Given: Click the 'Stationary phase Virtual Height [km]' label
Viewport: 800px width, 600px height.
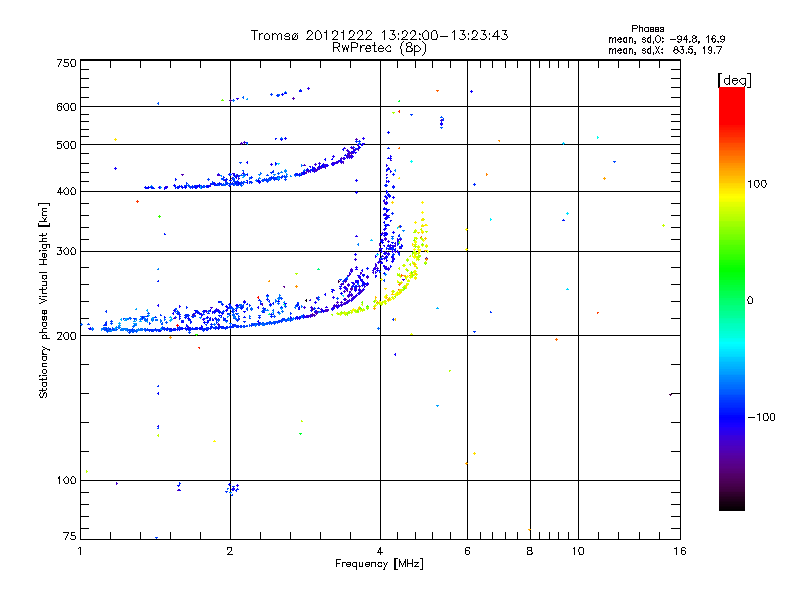Looking at the screenshot, I should pyautogui.click(x=44, y=300).
